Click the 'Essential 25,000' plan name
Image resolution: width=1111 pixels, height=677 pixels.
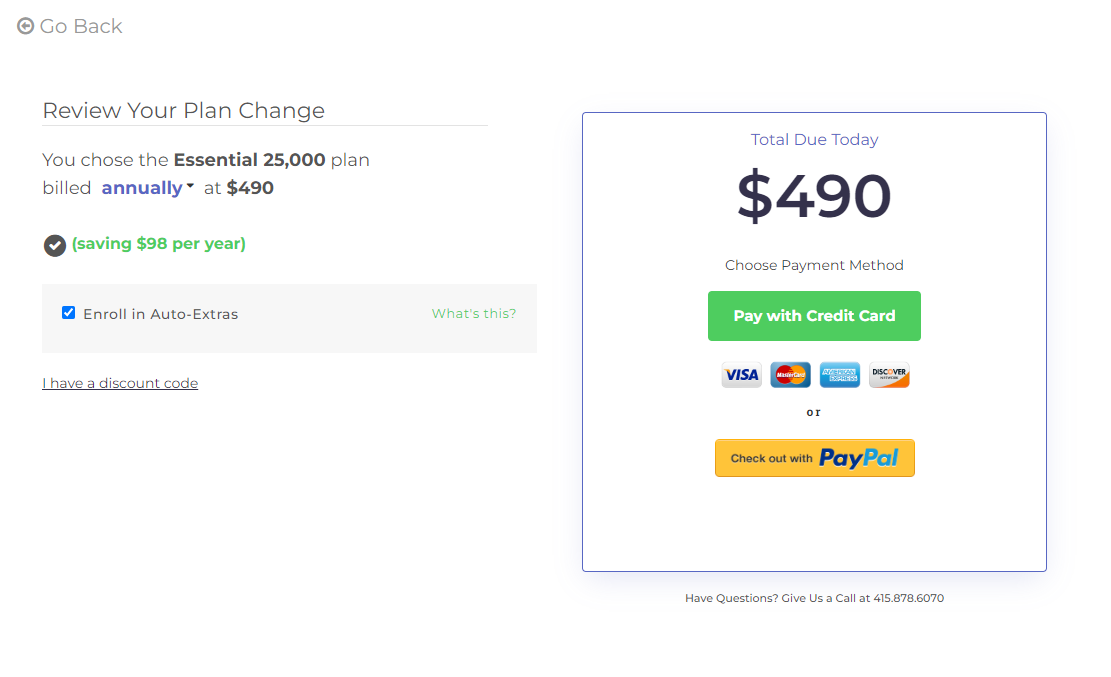click(x=249, y=160)
